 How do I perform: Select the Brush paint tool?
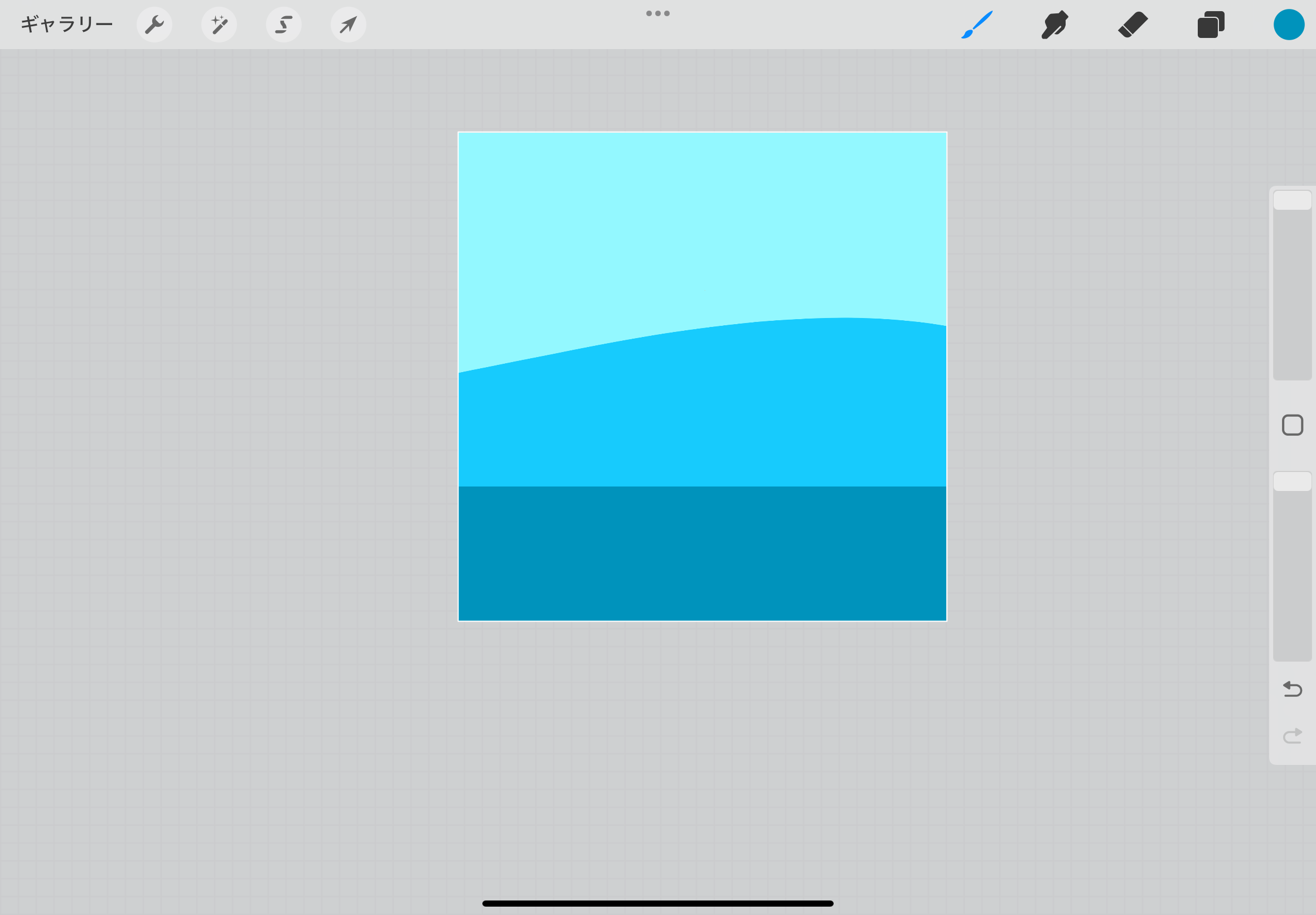coord(977,25)
